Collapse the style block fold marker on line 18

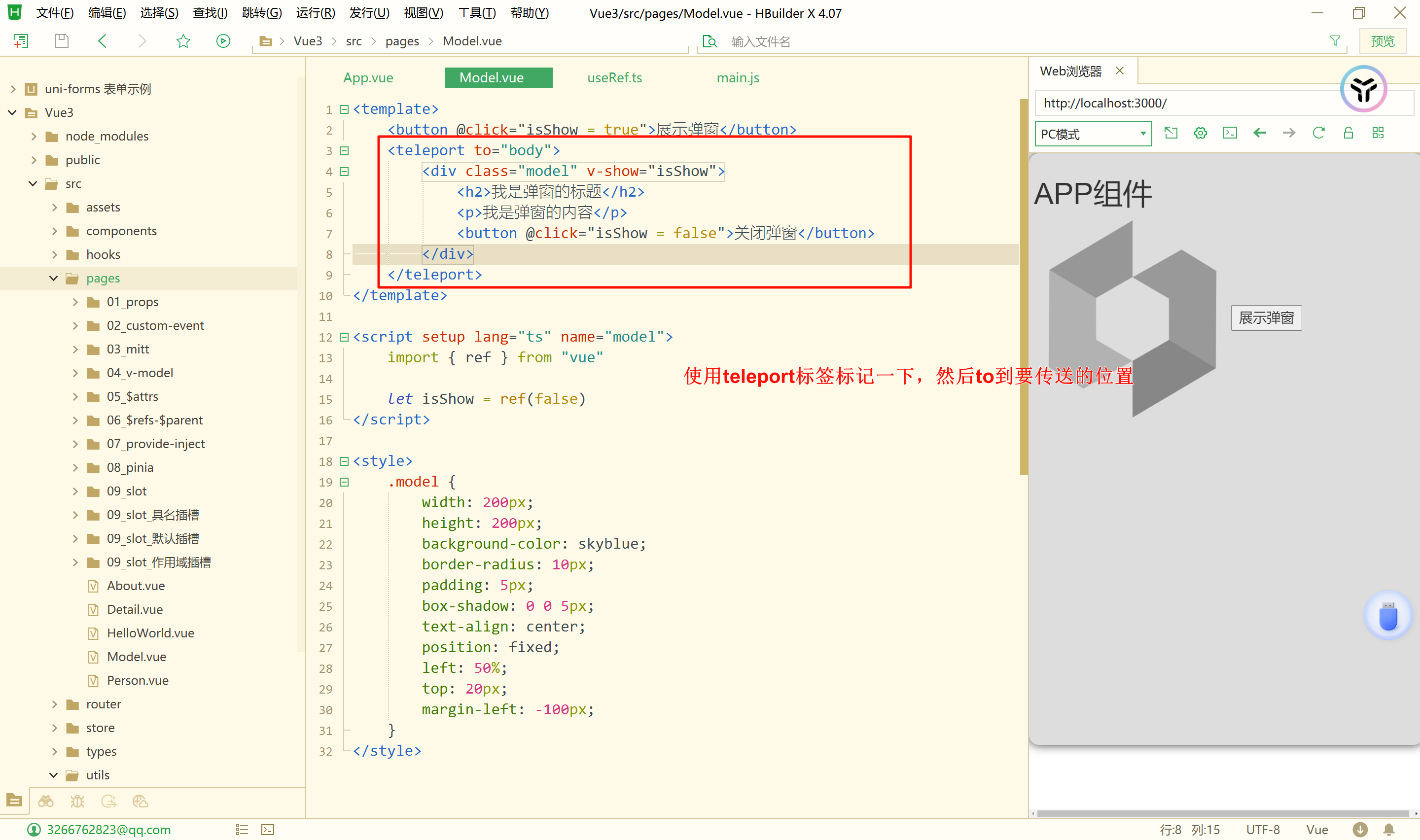(344, 461)
